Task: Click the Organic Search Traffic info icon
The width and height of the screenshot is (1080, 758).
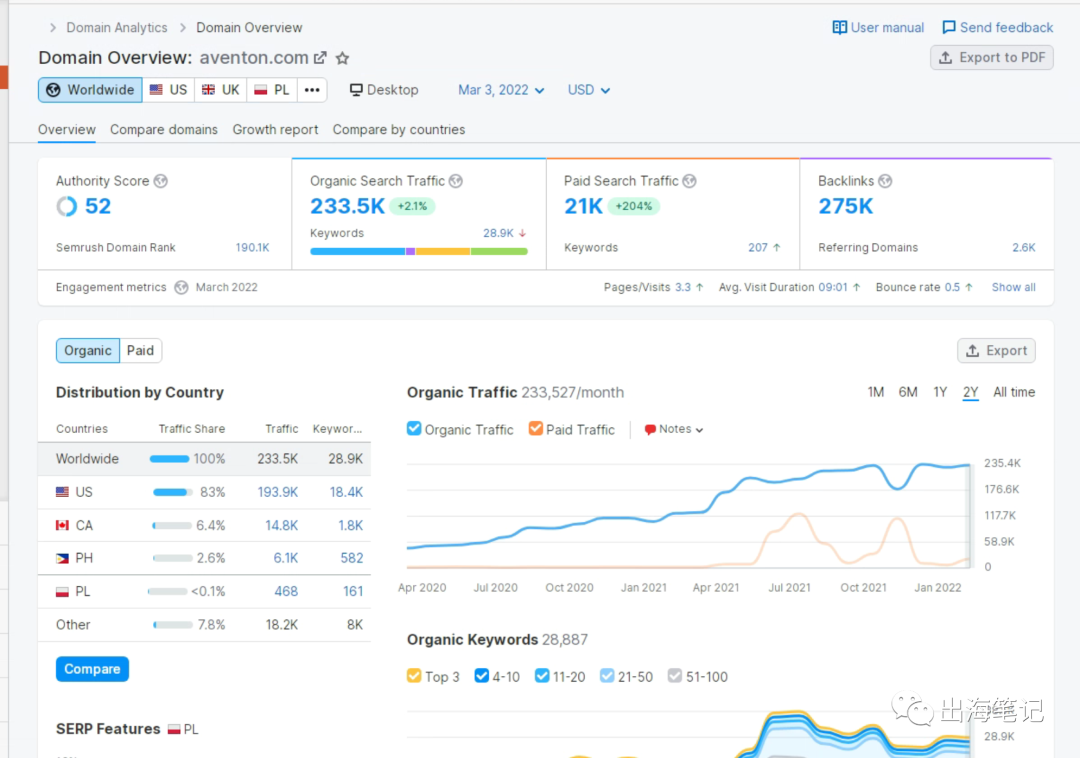Action: pyautogui.click(x=456, y=181)
